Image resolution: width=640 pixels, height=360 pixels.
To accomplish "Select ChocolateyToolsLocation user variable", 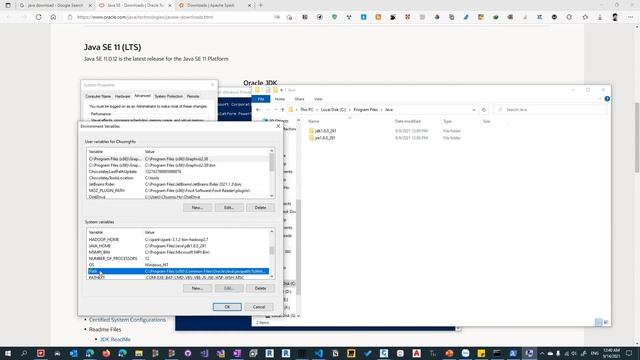I will [178, 178].
